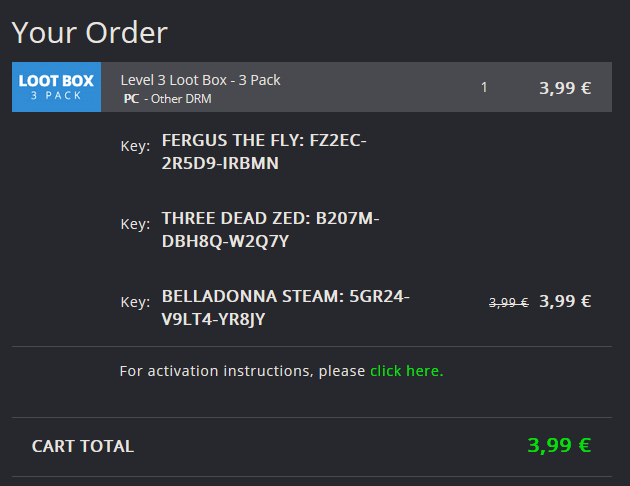Click the 3,99 € price in product row
The image size is (630, 486).
[x=565, y=88]
